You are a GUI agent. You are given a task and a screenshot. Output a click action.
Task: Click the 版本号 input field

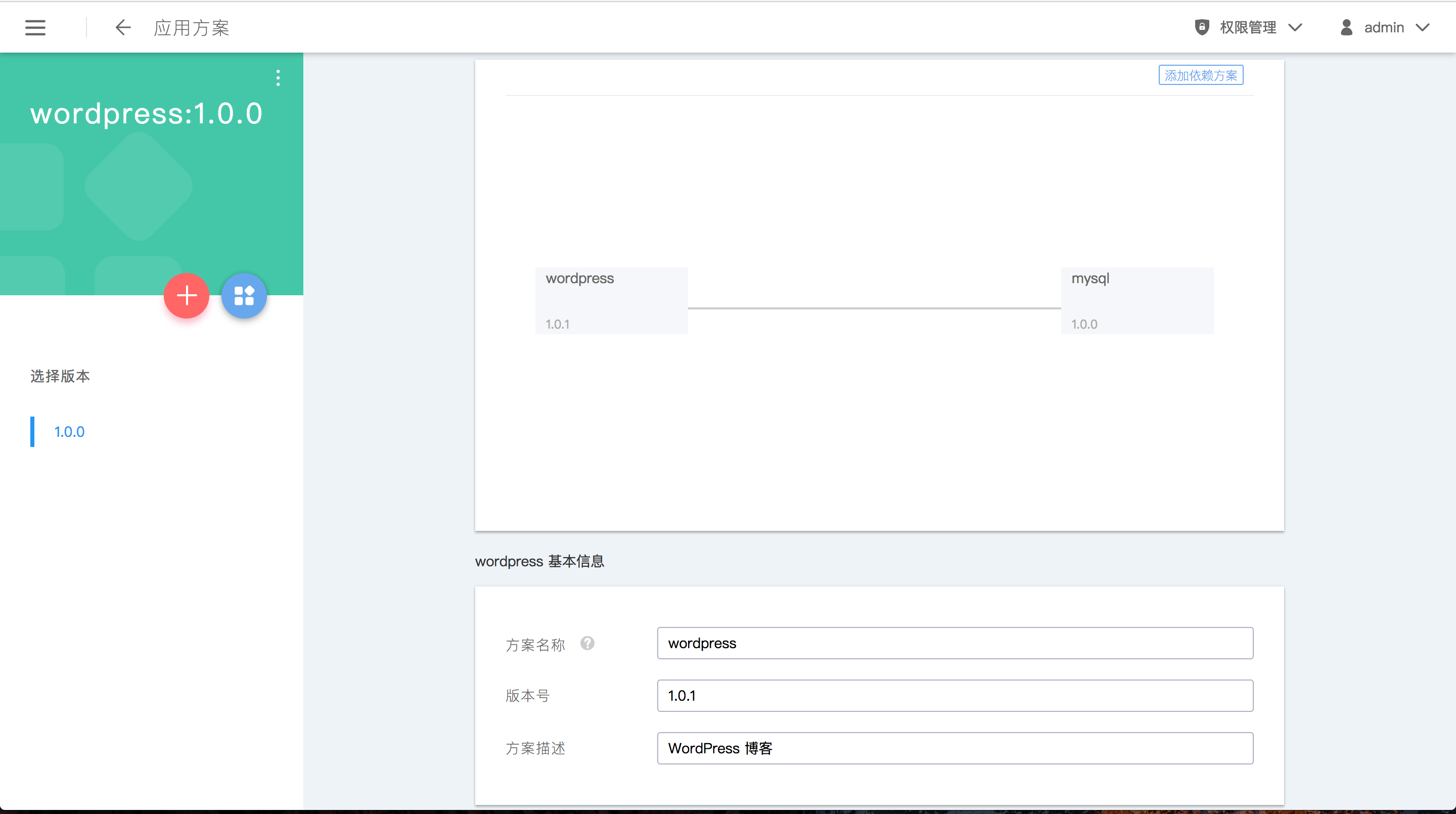(x=954, y=696)
